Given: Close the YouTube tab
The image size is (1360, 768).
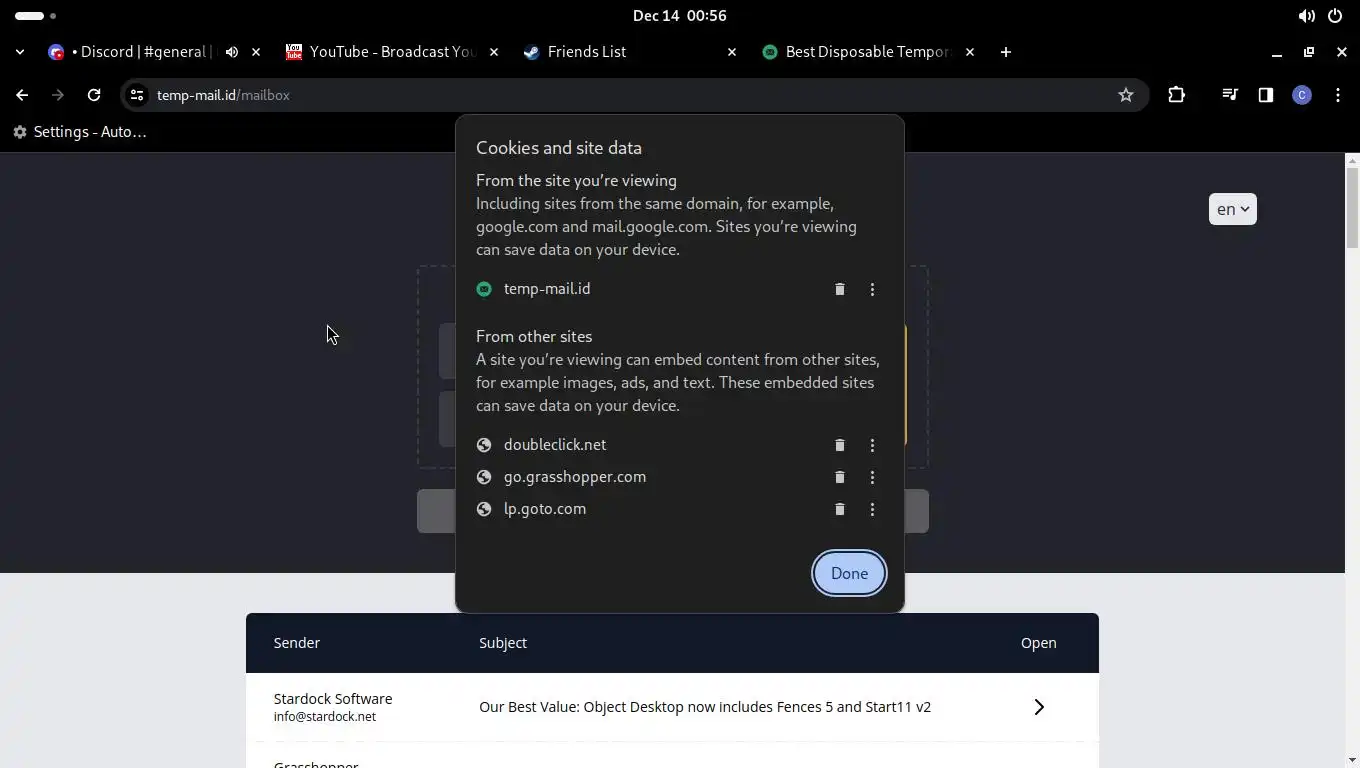Looking at the screenshot, I should (494, 52).
